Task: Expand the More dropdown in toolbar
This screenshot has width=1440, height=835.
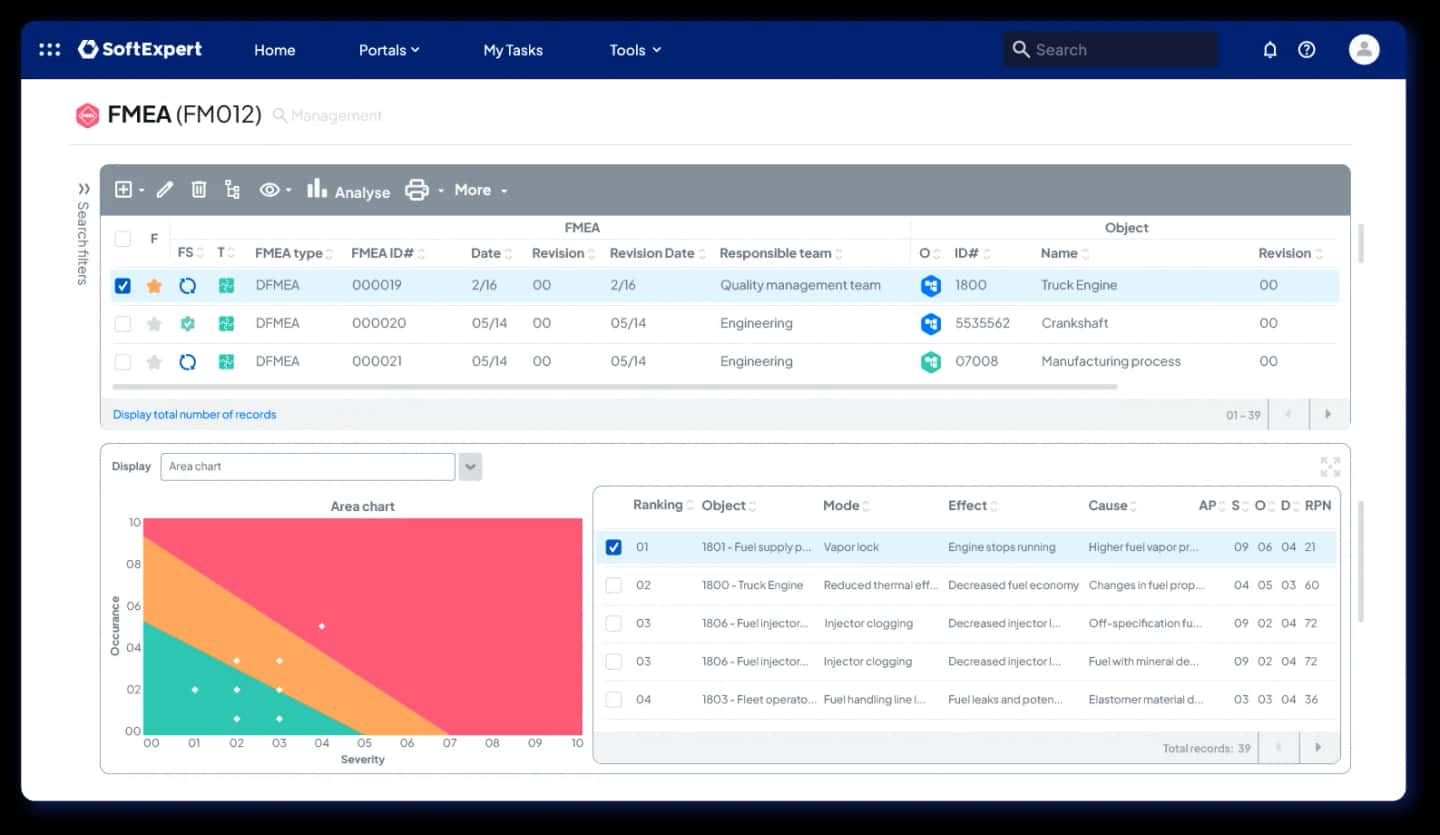Action: click(x=481, y=190)
